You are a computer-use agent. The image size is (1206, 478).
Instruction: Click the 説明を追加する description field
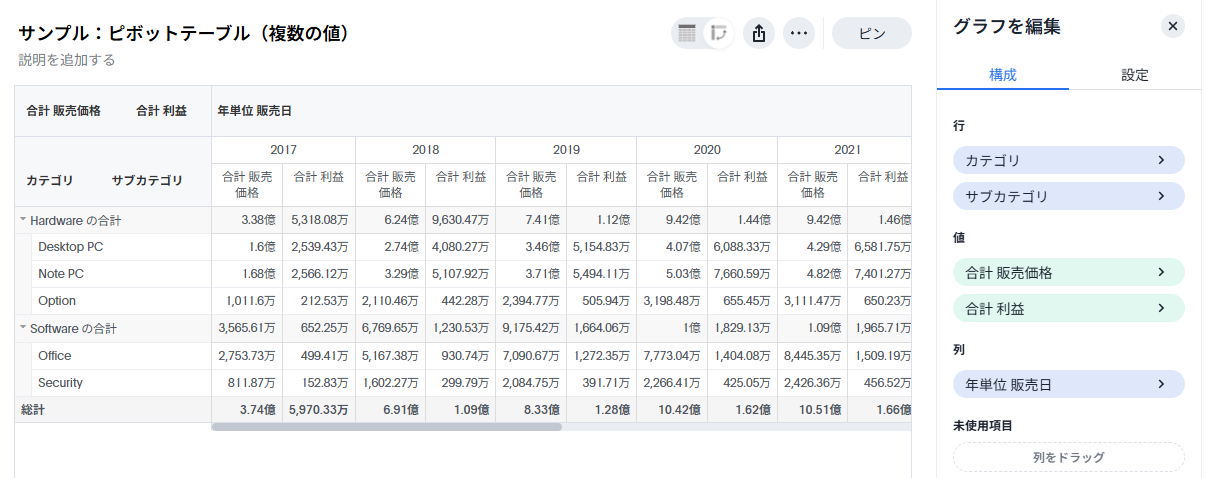[x=67, y=60]
